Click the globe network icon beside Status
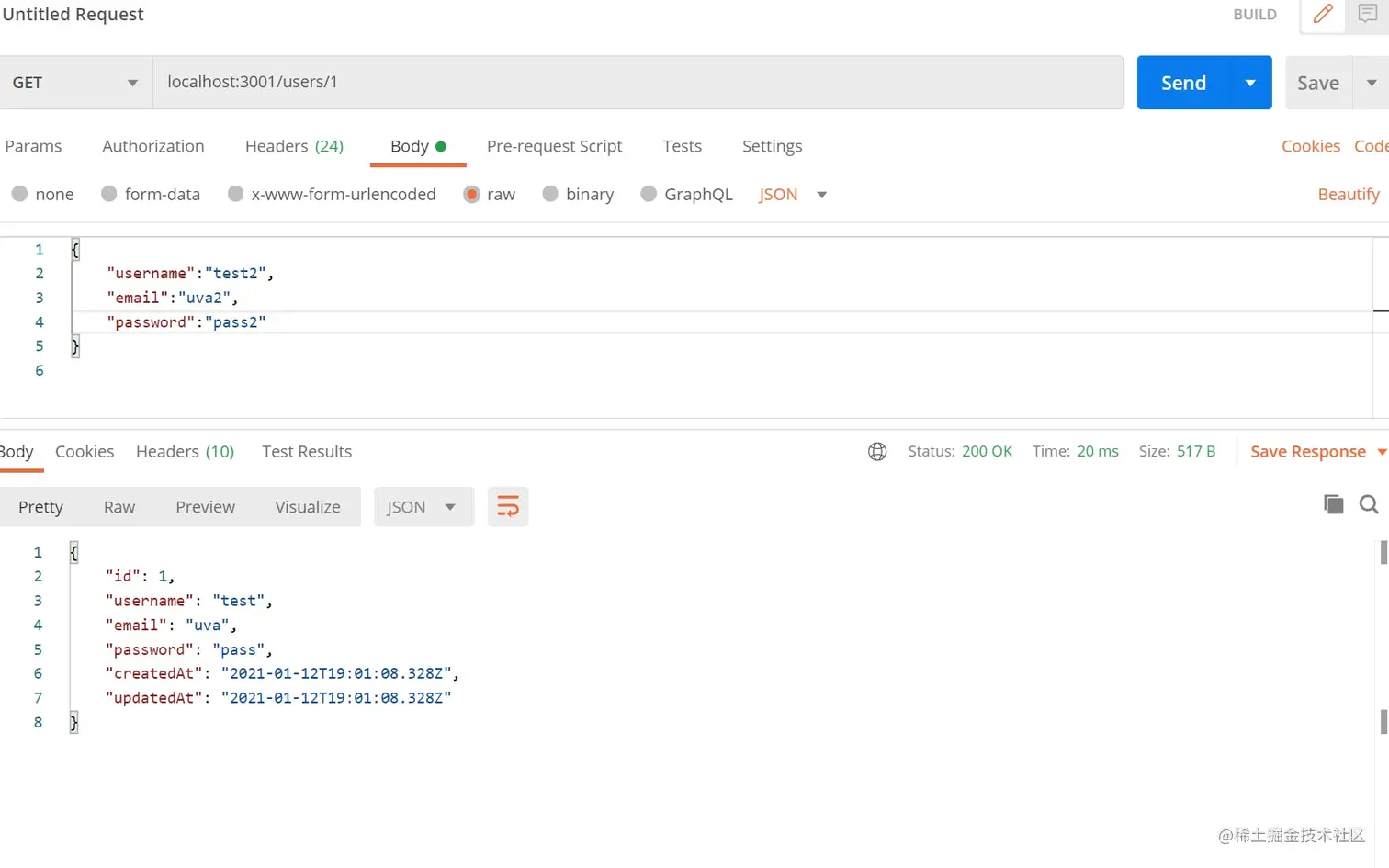This screenshot has height=868, width=1389. click(x=877, y=451)
